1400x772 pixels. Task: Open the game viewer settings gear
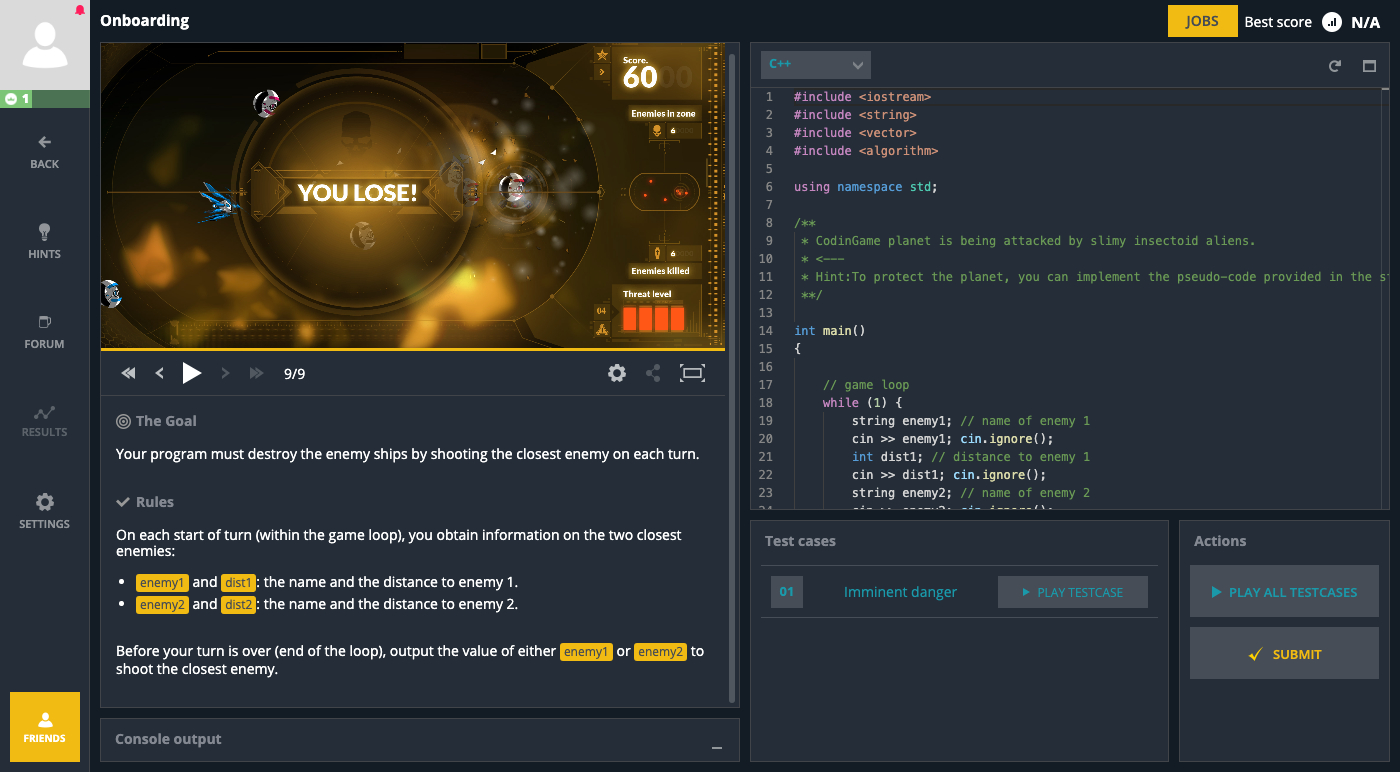coord(617,373)
